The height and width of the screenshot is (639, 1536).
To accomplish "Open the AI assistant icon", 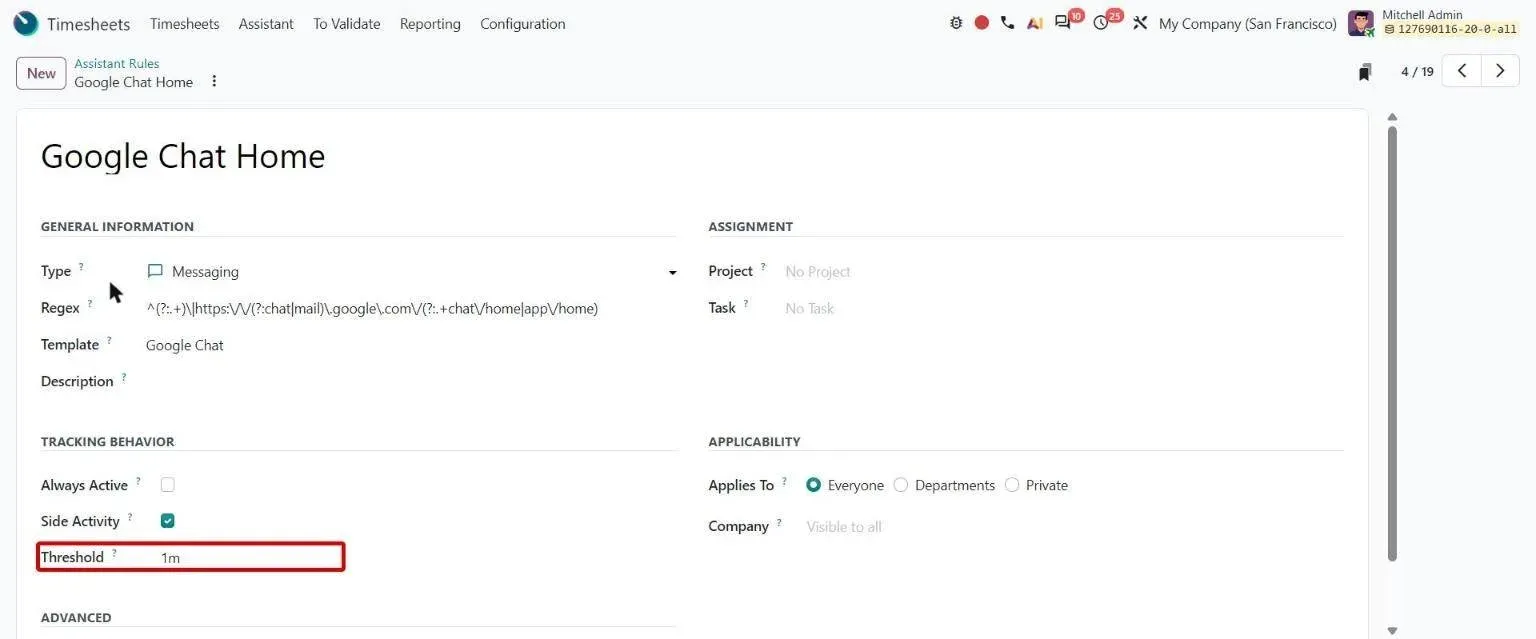I will (1035, 23).
